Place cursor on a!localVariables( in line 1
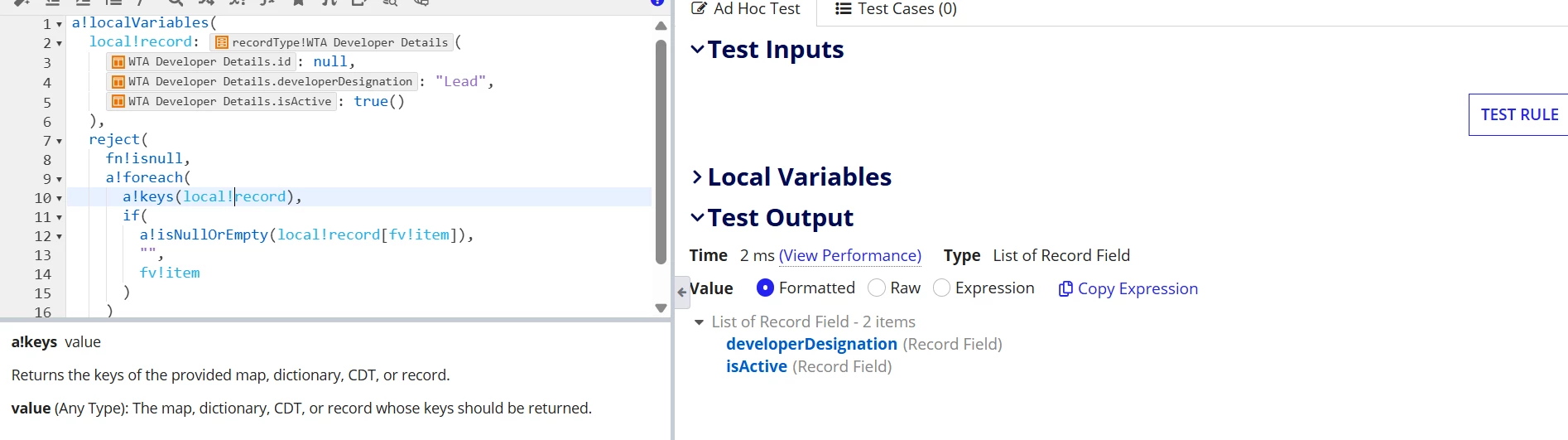Viewport: 1568px width, 440px height. 144,23
